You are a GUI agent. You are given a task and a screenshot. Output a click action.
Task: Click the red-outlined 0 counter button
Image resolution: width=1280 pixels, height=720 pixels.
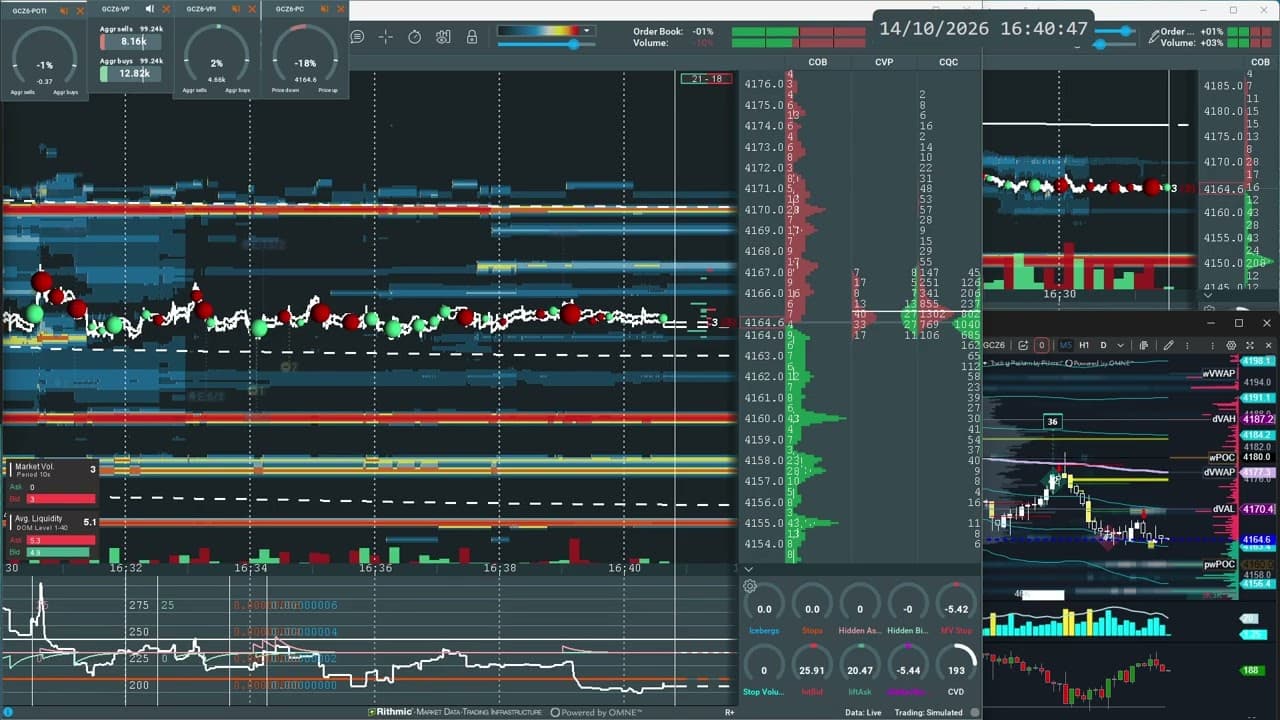[1041, 345]
